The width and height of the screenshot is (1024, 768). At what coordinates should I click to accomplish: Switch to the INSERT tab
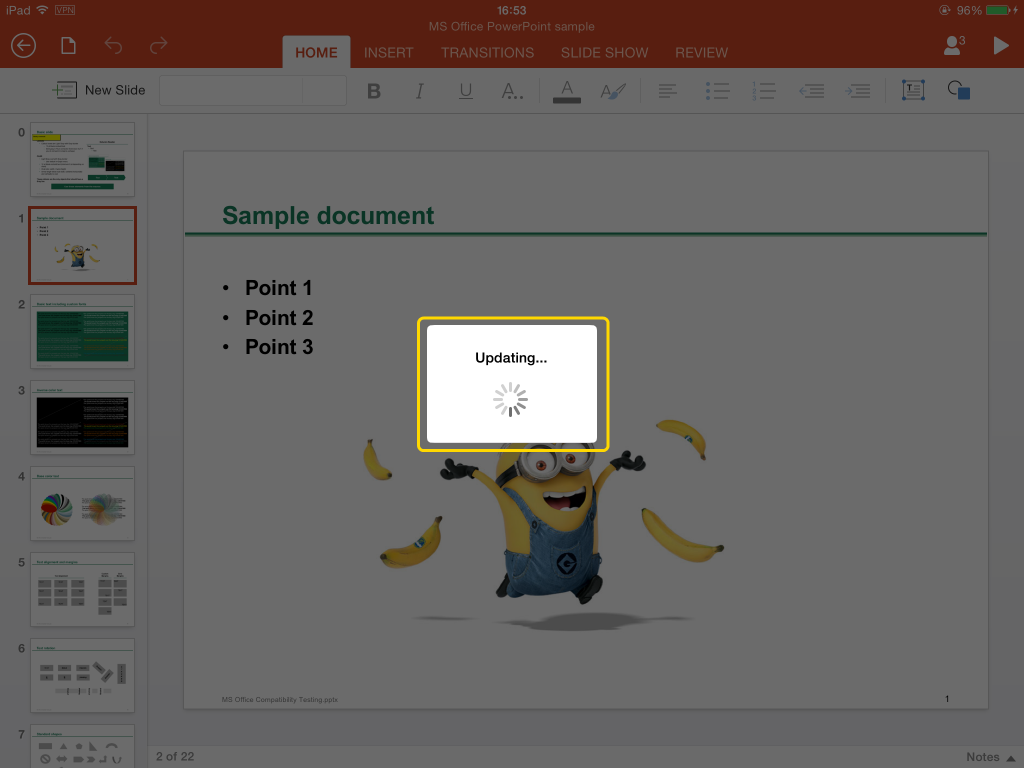(x=388, y=53)
